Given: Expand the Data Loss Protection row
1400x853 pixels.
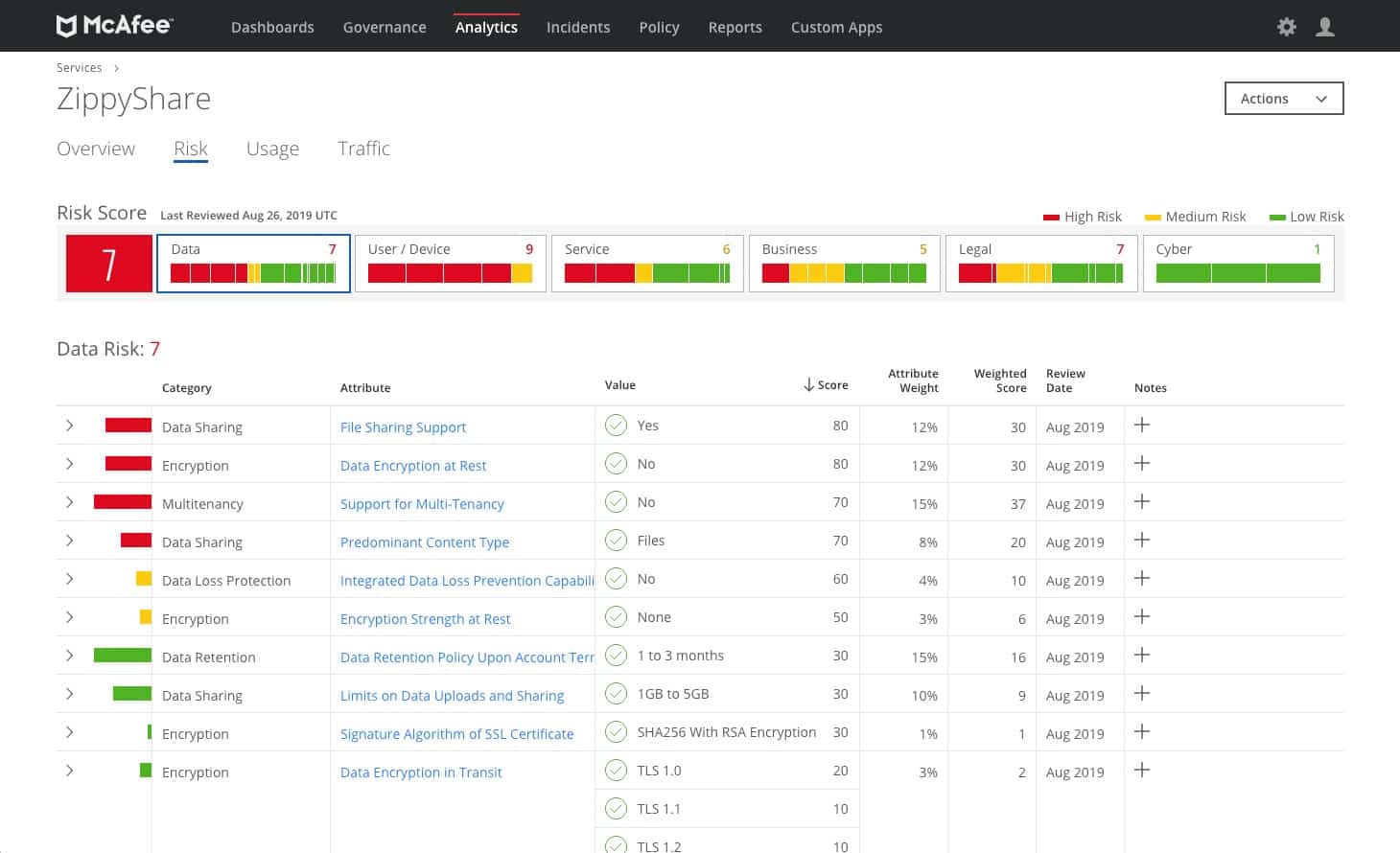Looking at the screenshot, I should (x=70, y=579).
